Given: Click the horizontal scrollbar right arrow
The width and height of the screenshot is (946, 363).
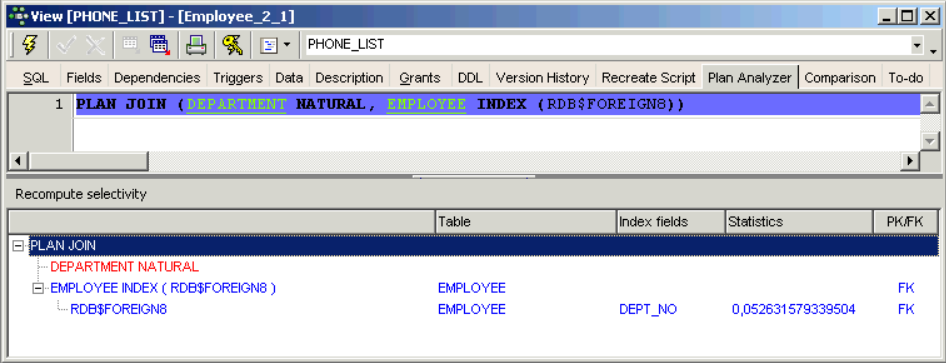Looking at the screenshot, I should (910, 161).
